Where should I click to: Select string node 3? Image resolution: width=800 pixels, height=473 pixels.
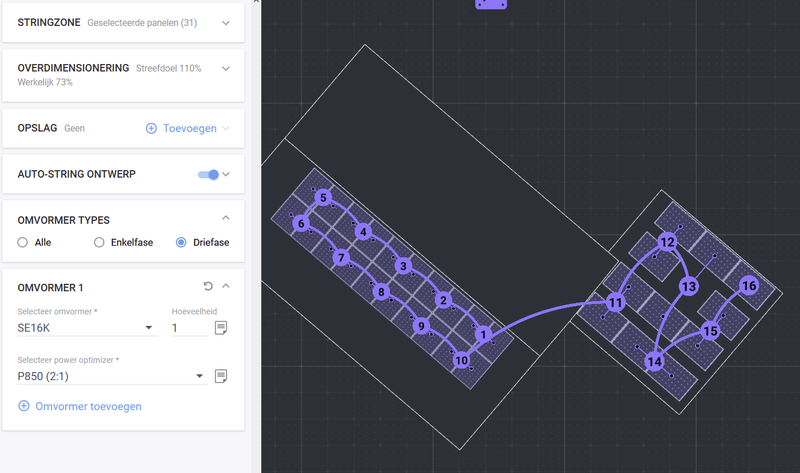(404, 266)
